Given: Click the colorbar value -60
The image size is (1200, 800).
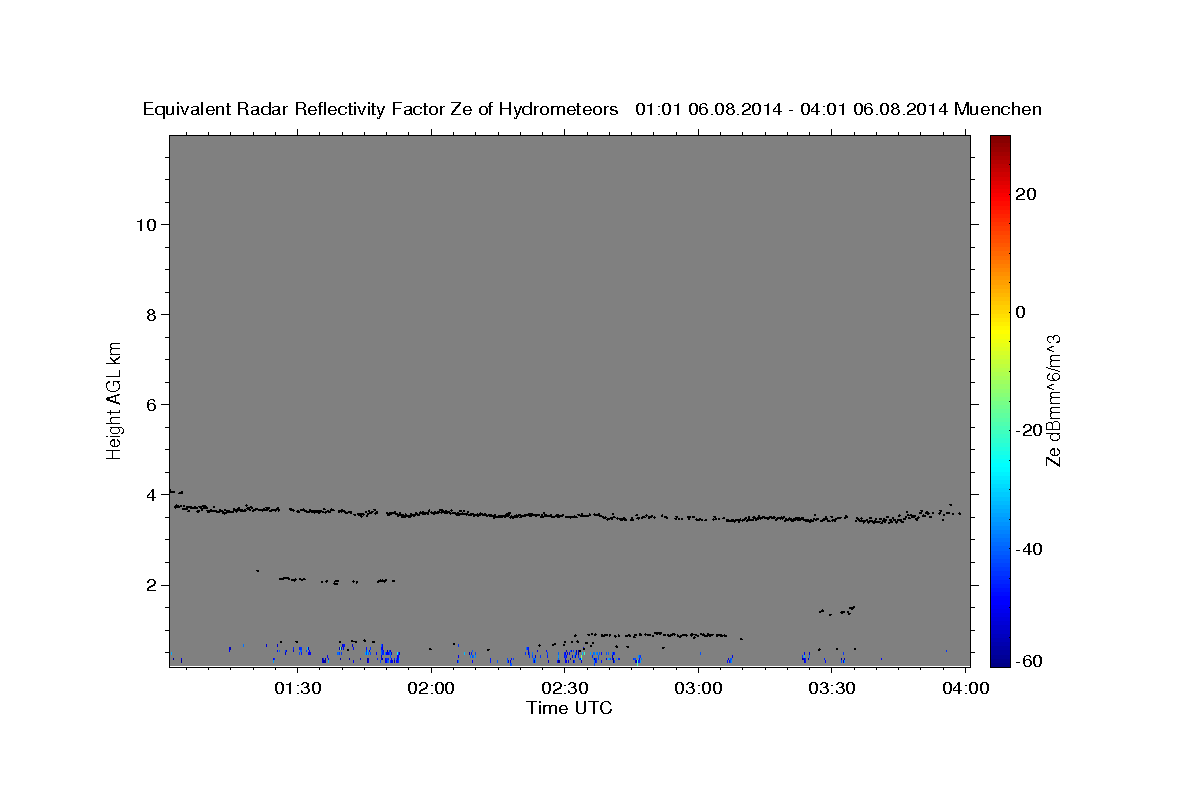Looking at the screenshot, I should pos(1027,662).
